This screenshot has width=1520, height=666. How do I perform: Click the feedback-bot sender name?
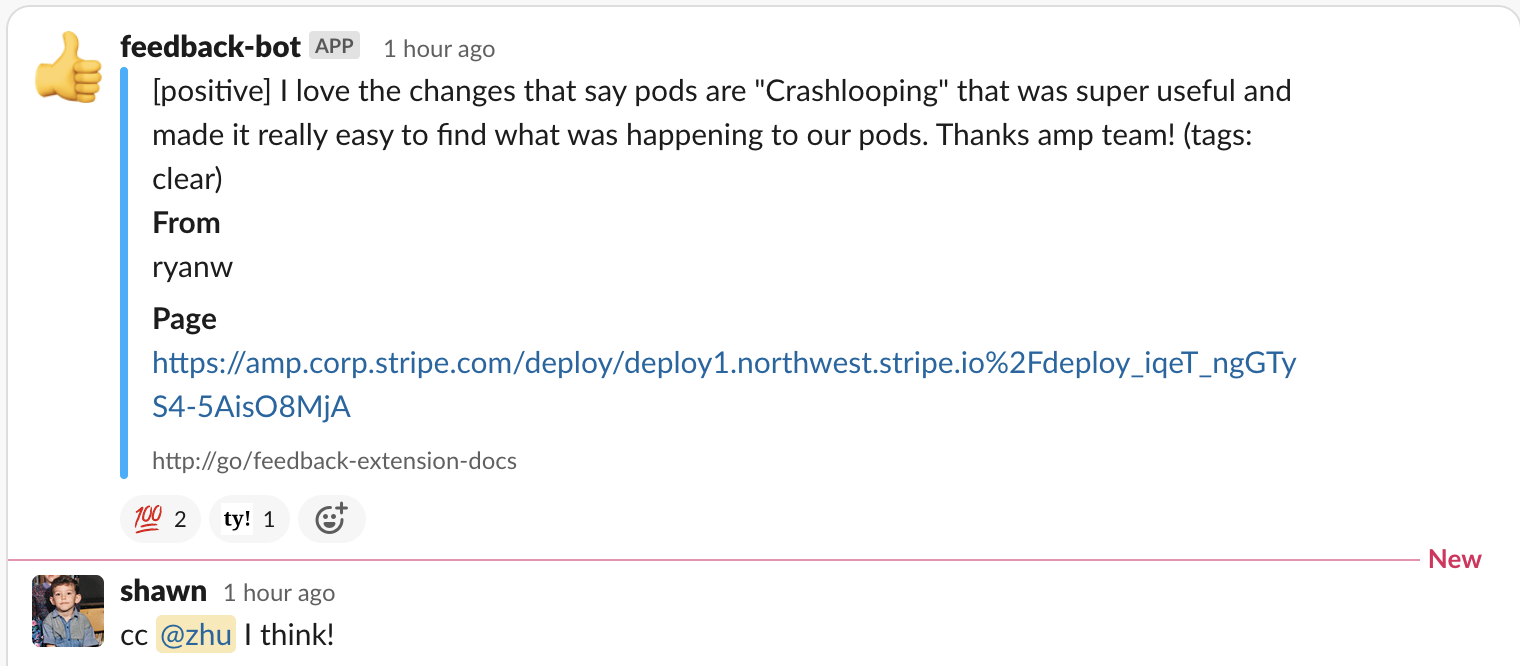point(210,46)
